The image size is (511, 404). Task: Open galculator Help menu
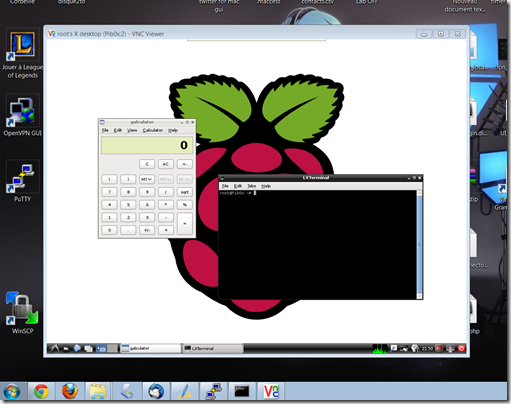point(173,130)
